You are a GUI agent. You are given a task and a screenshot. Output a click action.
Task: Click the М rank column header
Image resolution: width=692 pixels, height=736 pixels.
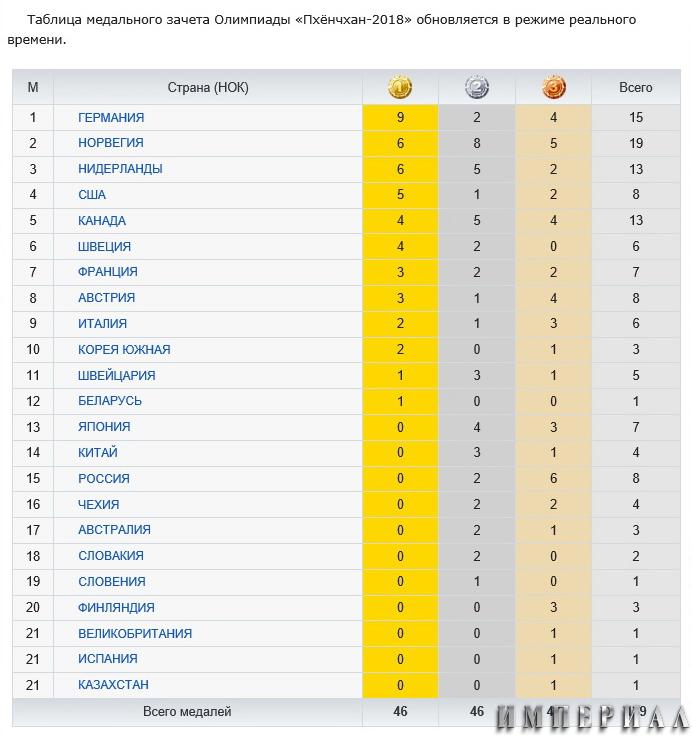click(33, 87)
